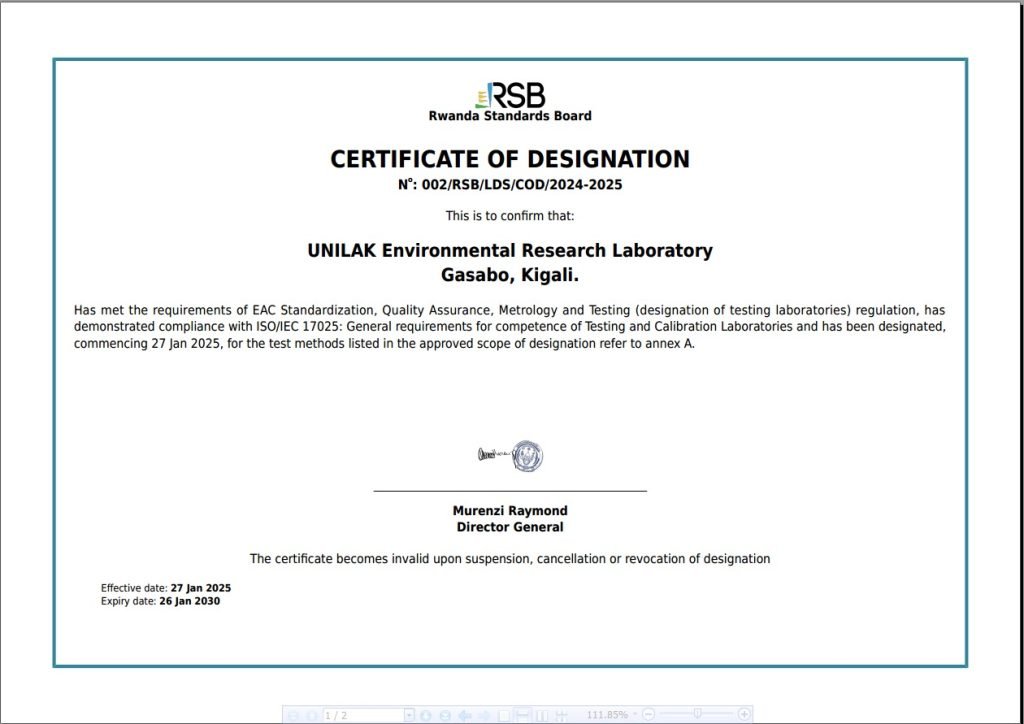Click the official seal stamp image
The width and height of the screenshot is (1024, 724).
click(527, 456)
